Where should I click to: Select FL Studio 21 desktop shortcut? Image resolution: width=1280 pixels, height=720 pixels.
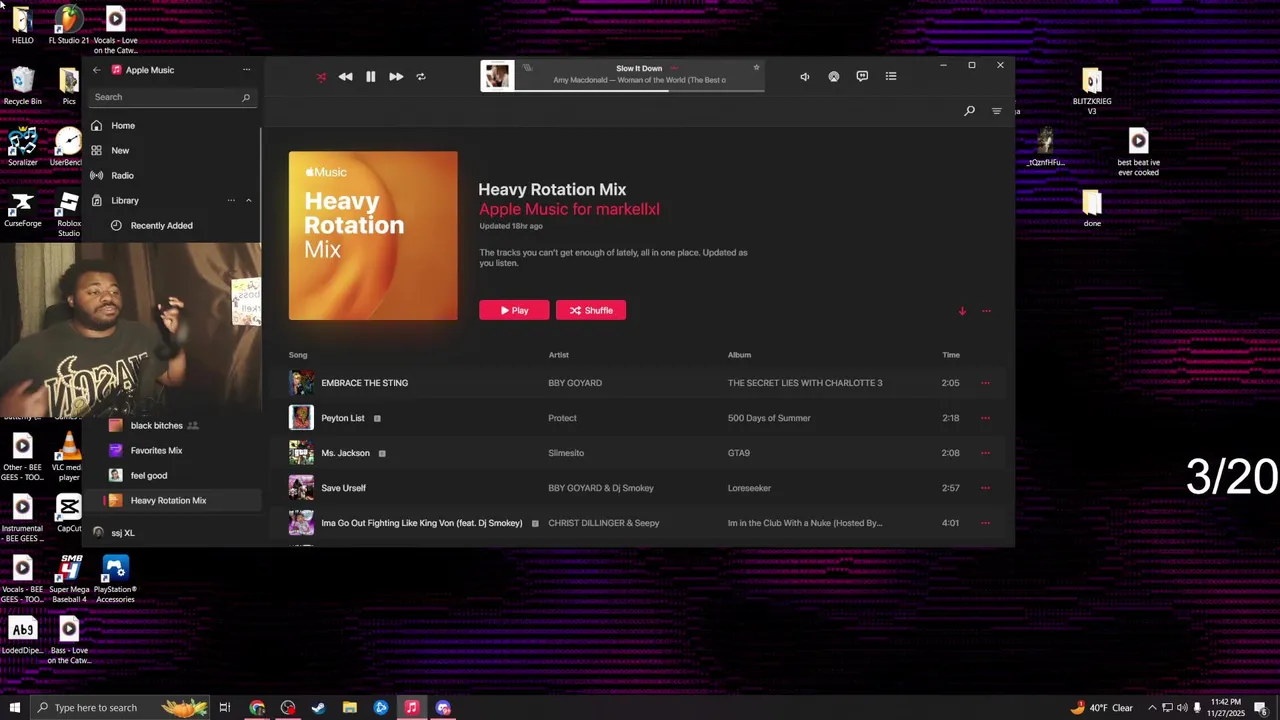tap(68, 27)
